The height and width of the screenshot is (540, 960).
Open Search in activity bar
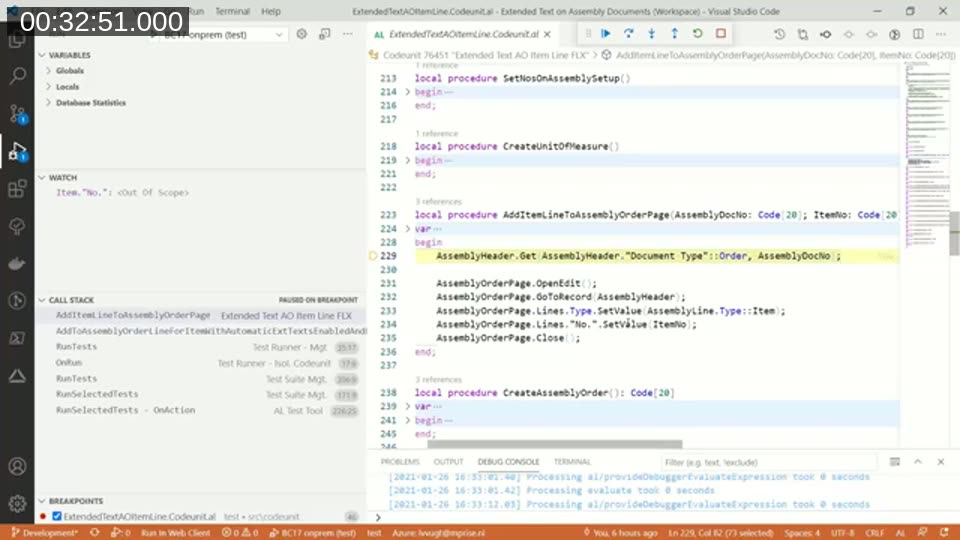17,76
